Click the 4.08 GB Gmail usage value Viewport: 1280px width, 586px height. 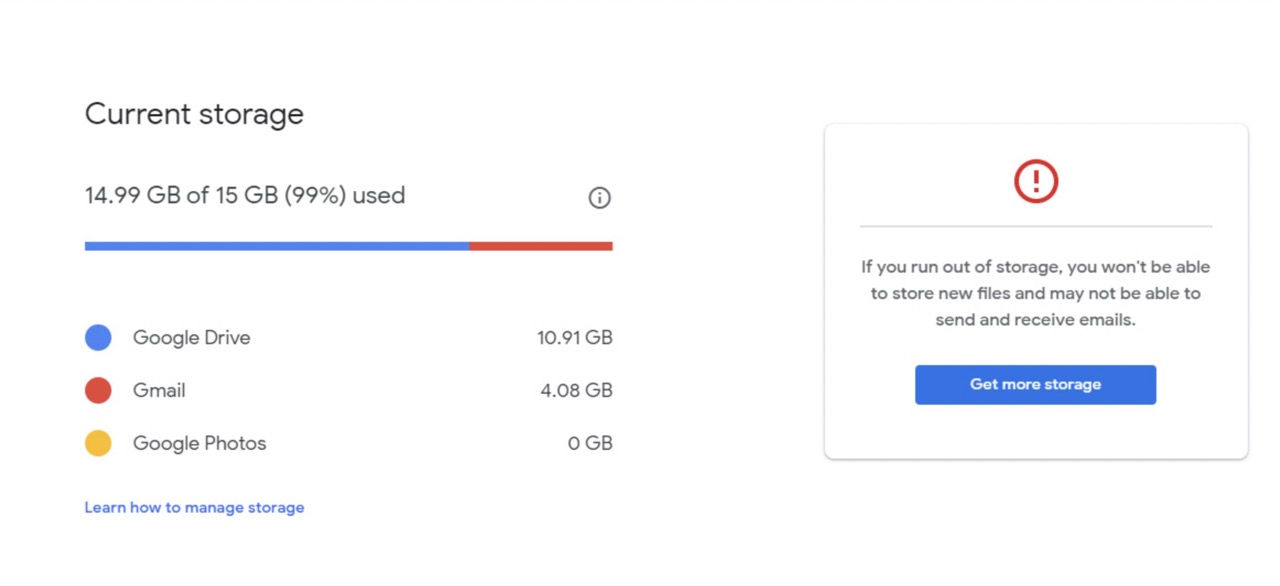click(576, 390)
